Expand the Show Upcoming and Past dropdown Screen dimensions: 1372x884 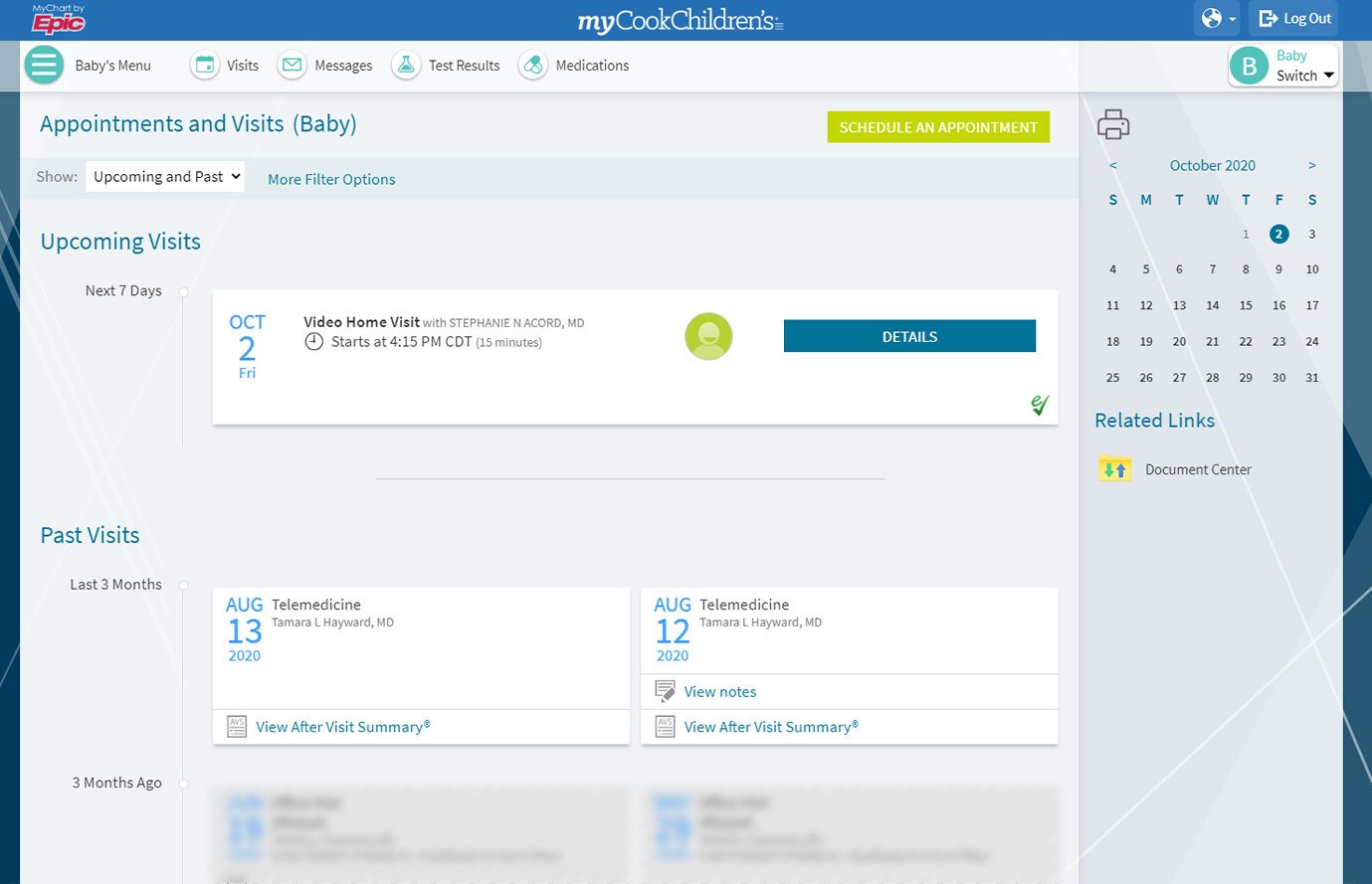(165, 177)
